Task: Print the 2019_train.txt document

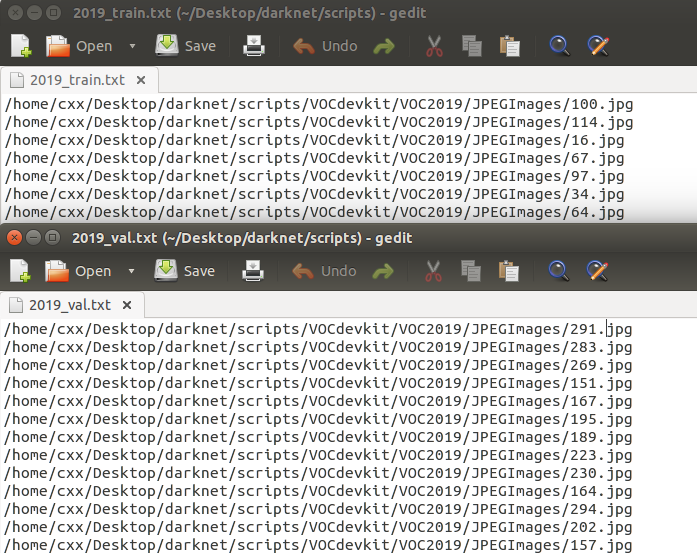Action: click(x=255, y=46)
